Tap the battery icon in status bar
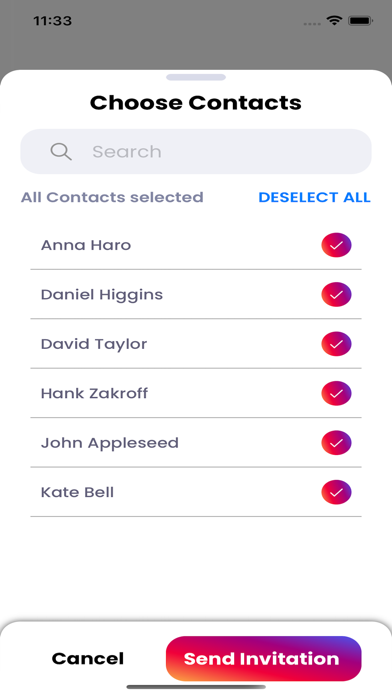 point(360,20)
